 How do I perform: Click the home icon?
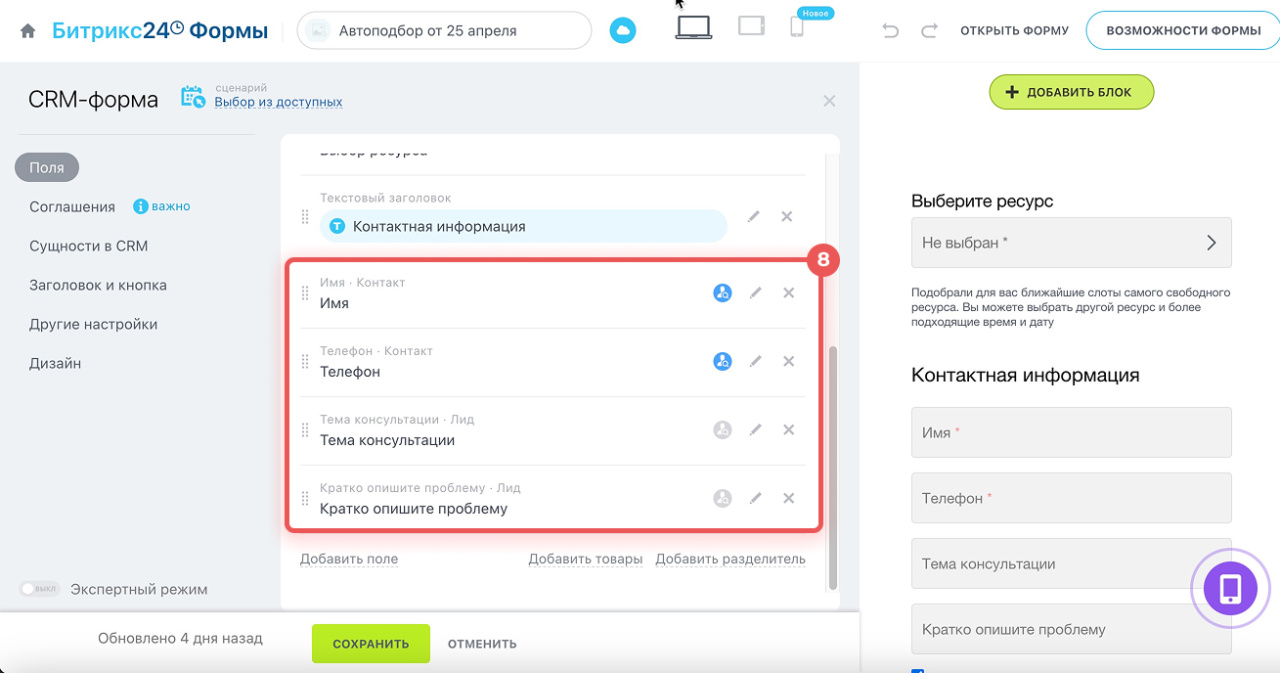coord(28,31)
